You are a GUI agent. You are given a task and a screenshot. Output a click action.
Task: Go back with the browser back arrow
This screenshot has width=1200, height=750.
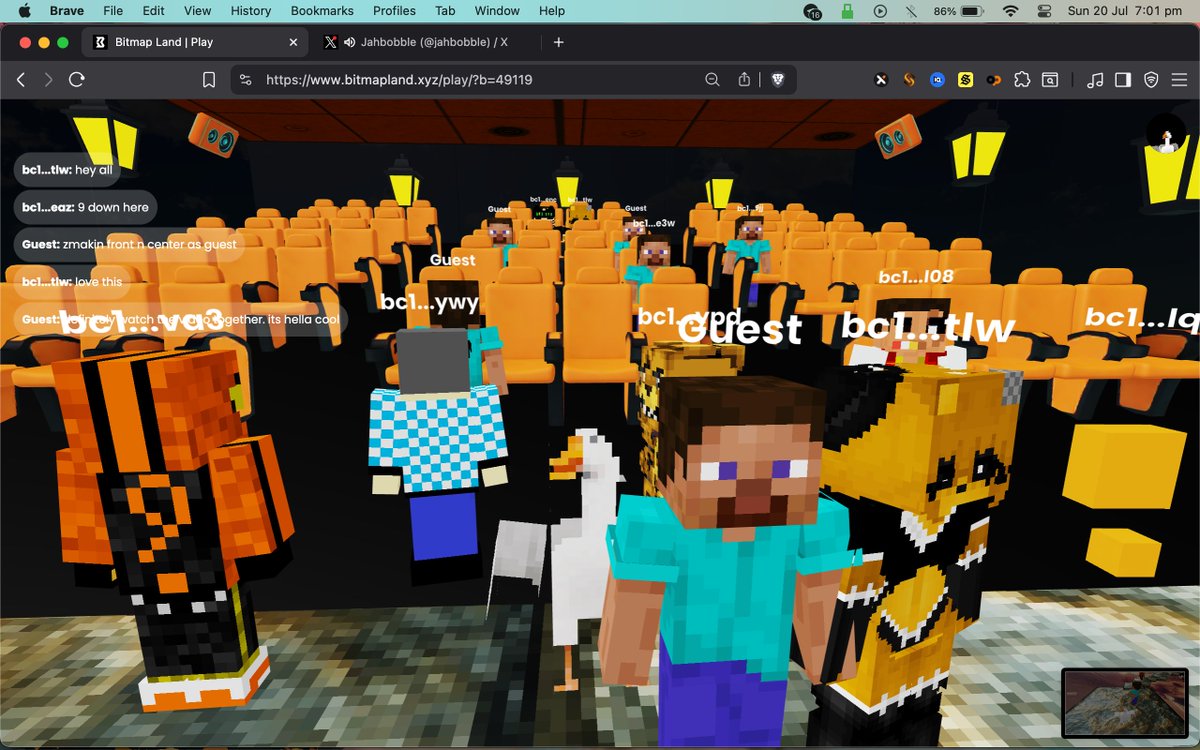coord(21,80)
